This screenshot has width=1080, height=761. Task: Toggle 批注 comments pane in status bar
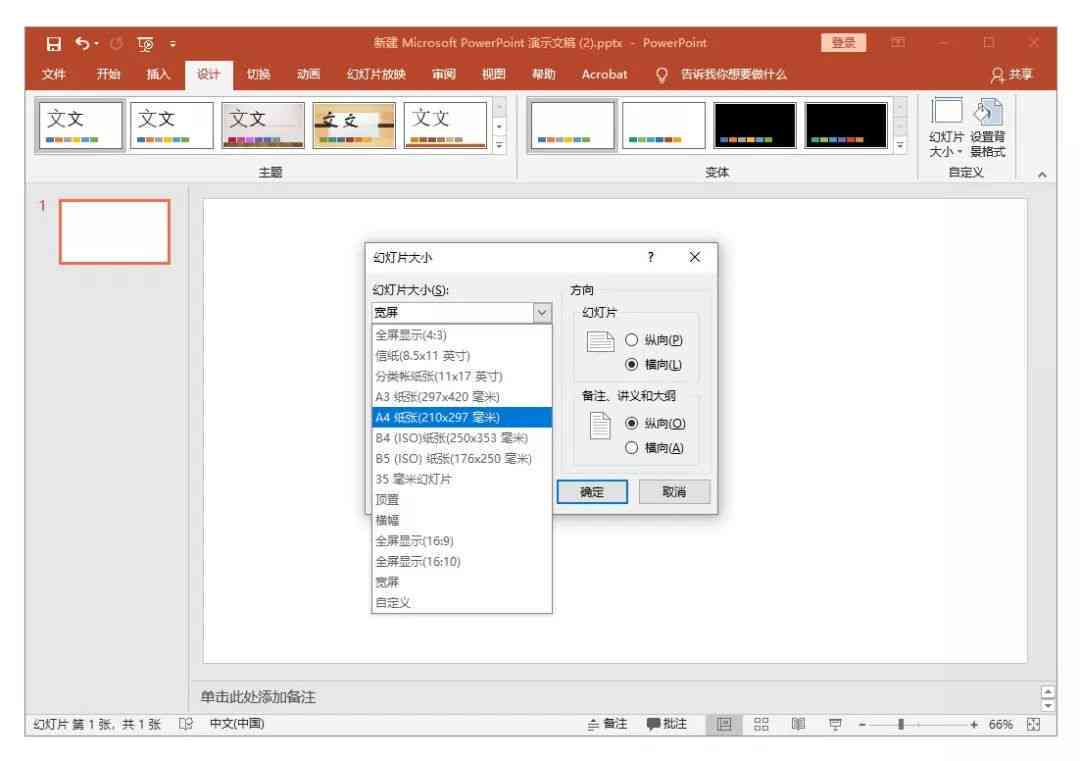tap(666, 724)
